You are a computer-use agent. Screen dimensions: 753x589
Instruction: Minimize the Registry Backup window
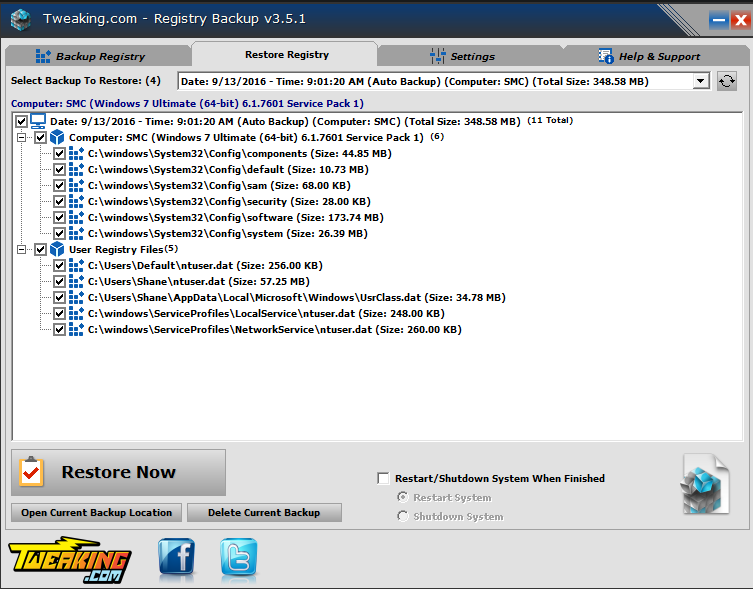coord(718,20)
